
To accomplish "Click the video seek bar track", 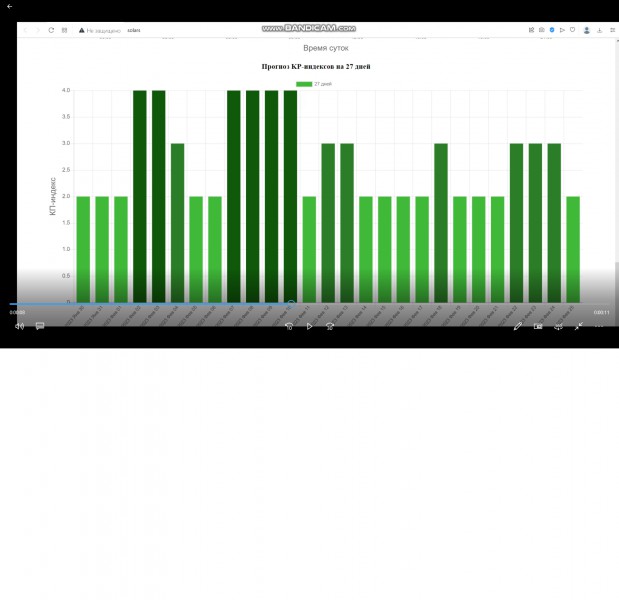I will tap(310, 304).
